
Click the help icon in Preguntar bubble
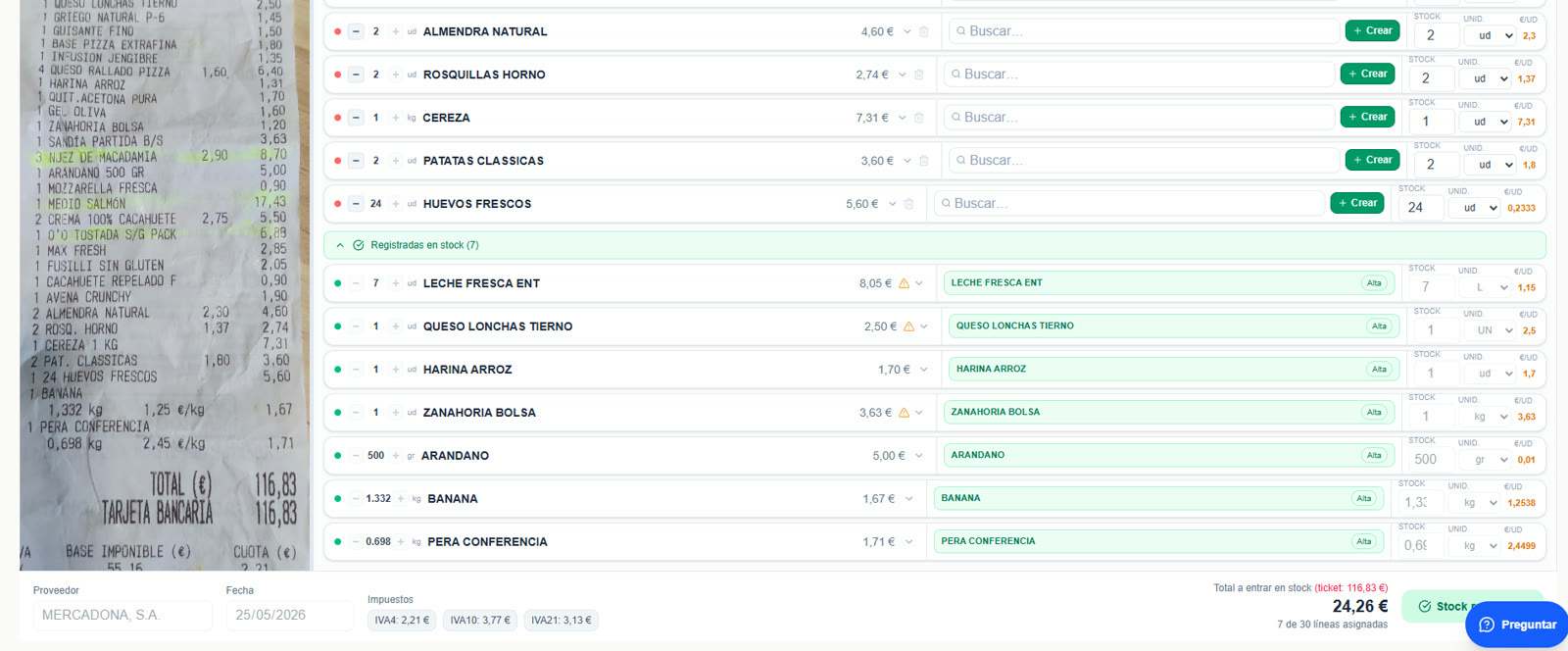(1487, 625)
